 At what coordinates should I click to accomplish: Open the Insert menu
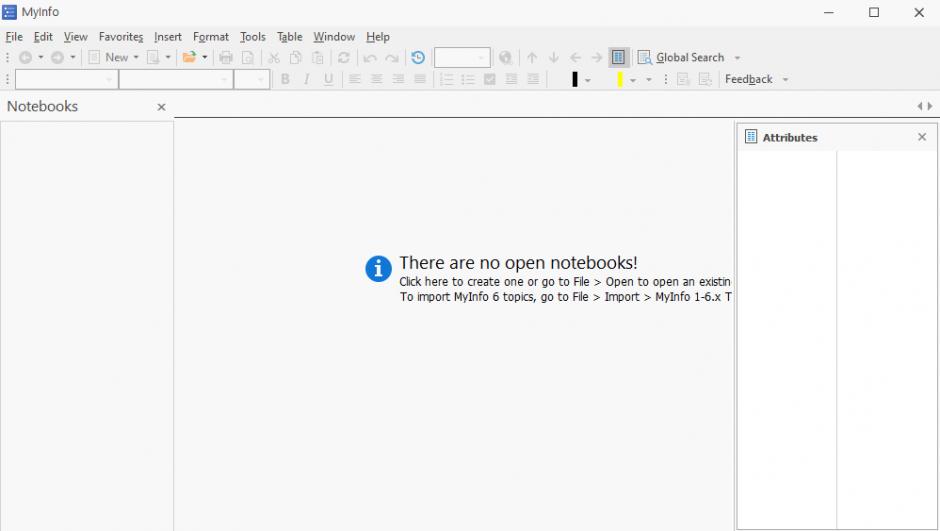point(168,37)
